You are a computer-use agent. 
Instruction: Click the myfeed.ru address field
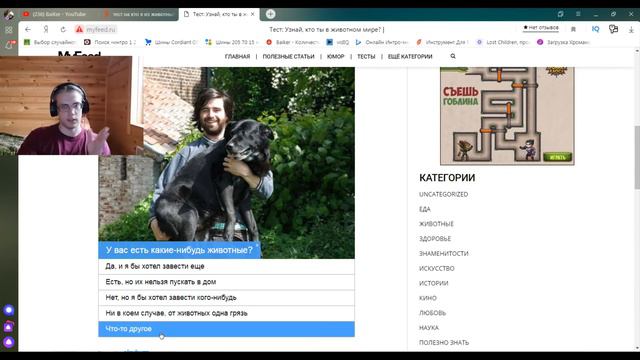pos(101,29)
